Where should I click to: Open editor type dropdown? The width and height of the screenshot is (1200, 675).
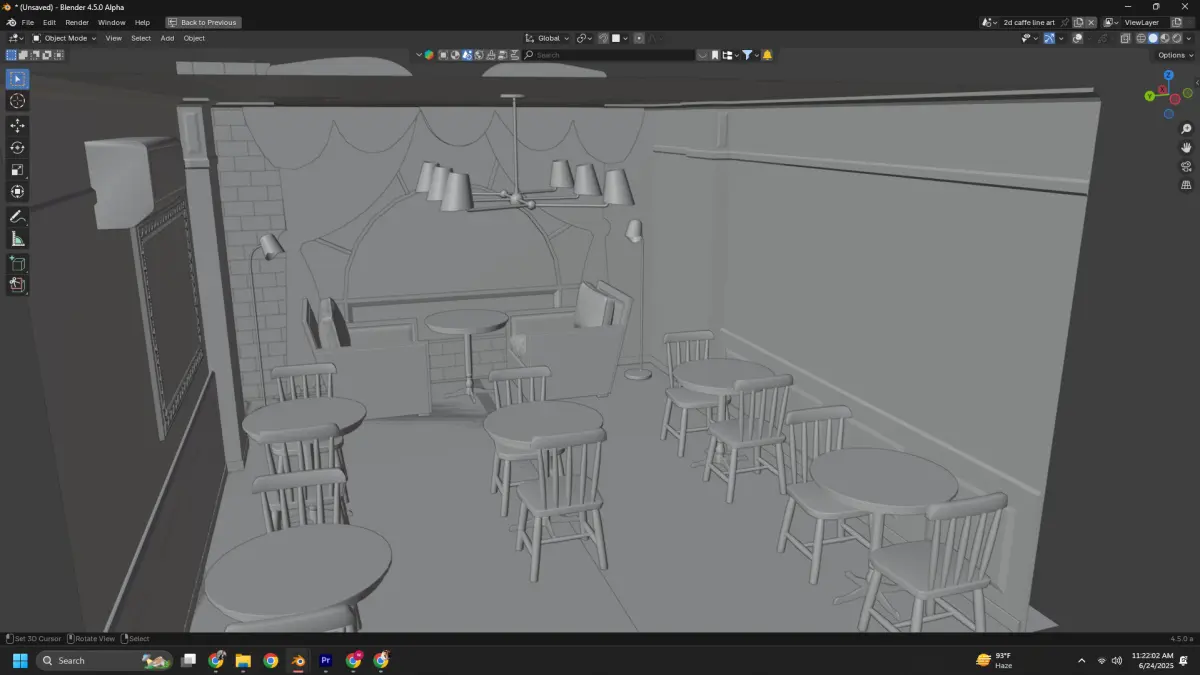click(16, 38)
